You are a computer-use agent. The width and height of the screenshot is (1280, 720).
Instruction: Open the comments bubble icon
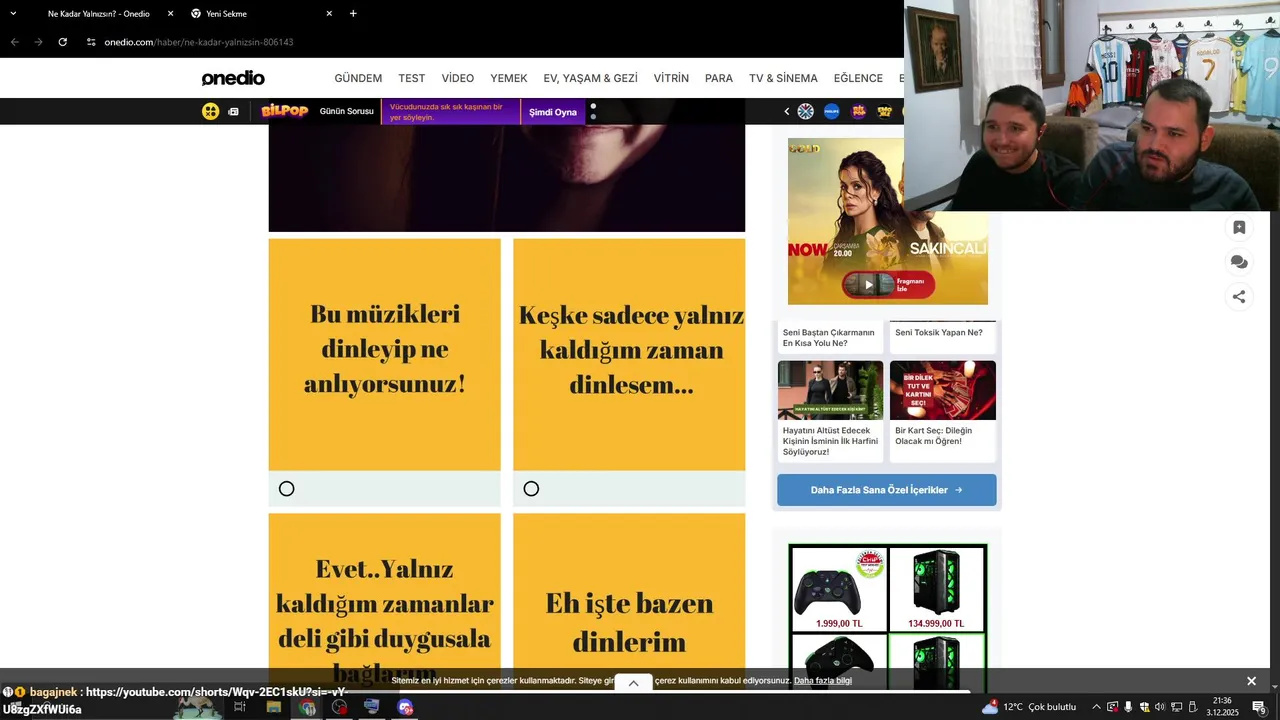pyautogui.click(x=1239, y=262)
